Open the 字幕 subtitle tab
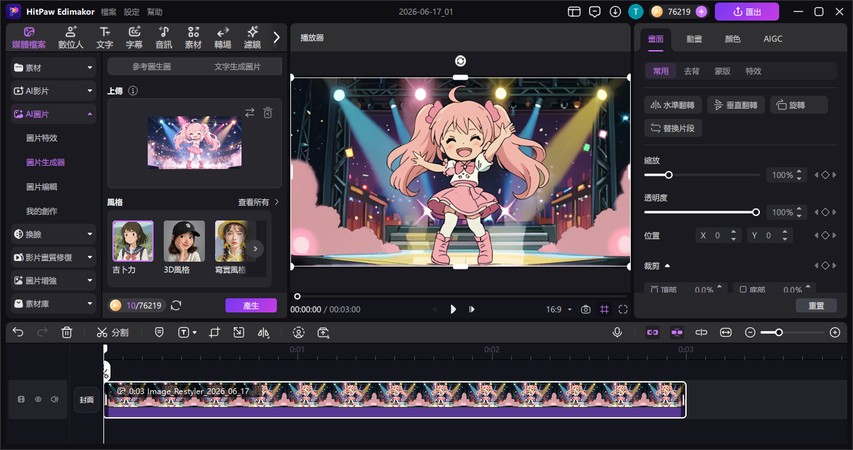853x450 pixels. pyautogui.click(x=134, y=38)
